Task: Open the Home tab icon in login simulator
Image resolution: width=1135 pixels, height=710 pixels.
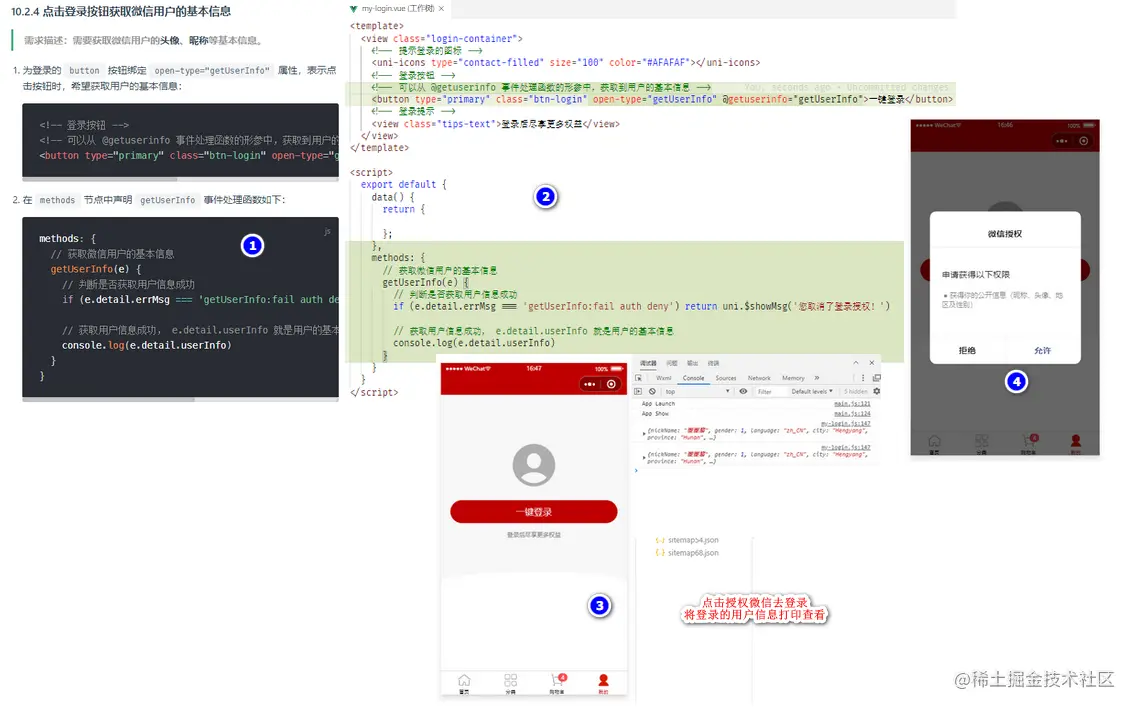Action: click(x=464, y=683)
